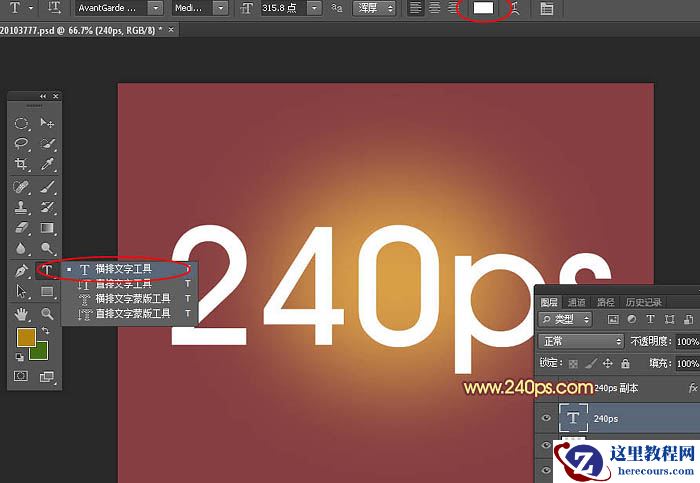The image size is (700, 483).
Task: Select the Blur tool
Action: tap(21, 248)
